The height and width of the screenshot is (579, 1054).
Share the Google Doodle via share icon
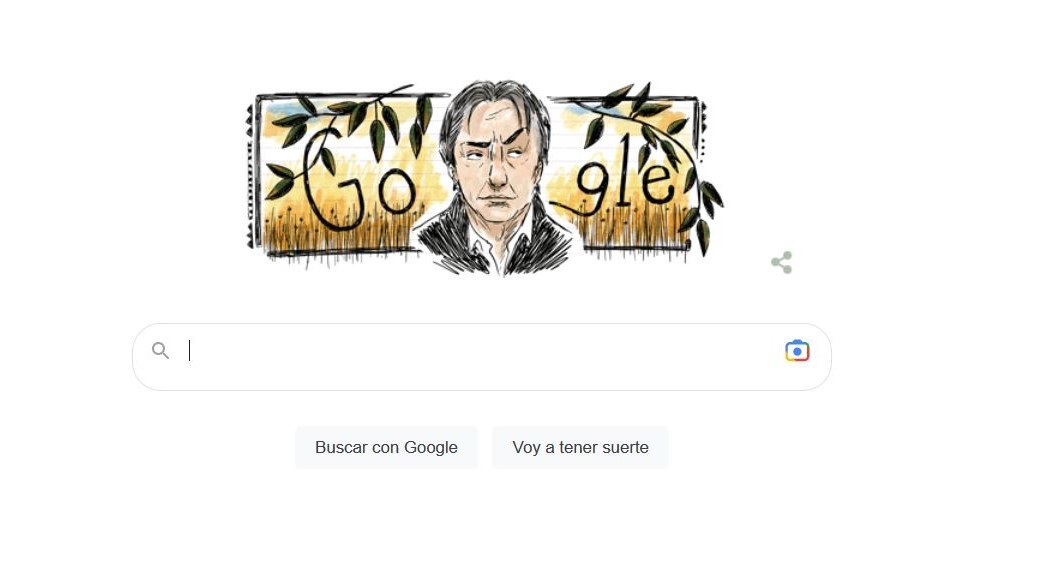coord(781,262)
